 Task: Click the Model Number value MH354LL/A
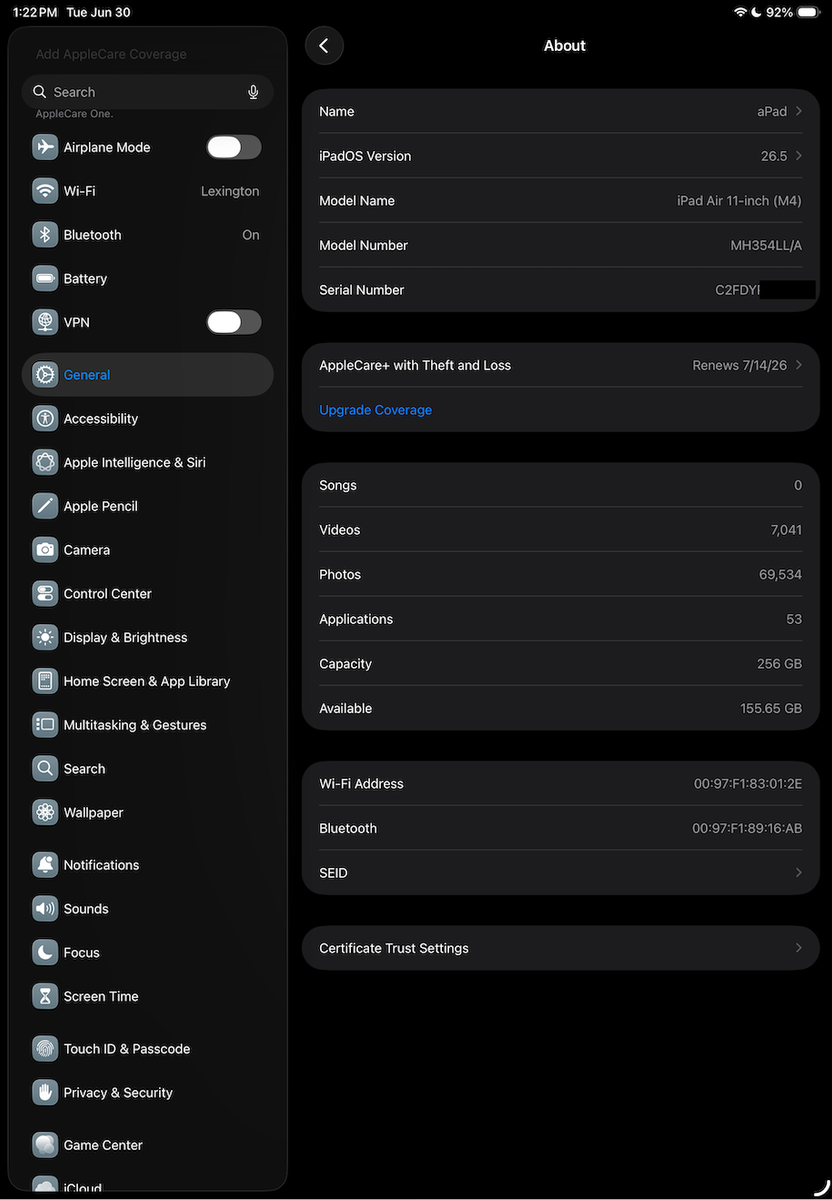(x=766, y=245)
